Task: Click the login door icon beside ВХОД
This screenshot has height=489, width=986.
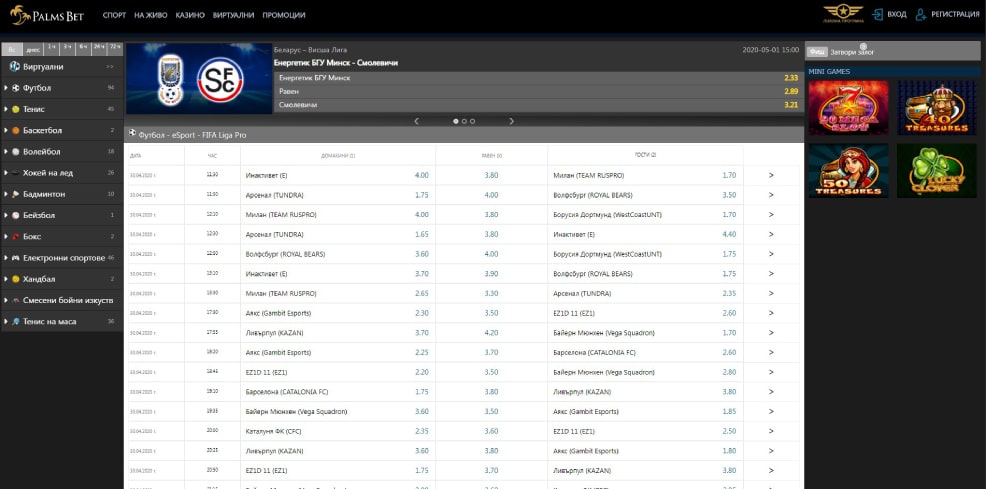Action: [877, 15]
